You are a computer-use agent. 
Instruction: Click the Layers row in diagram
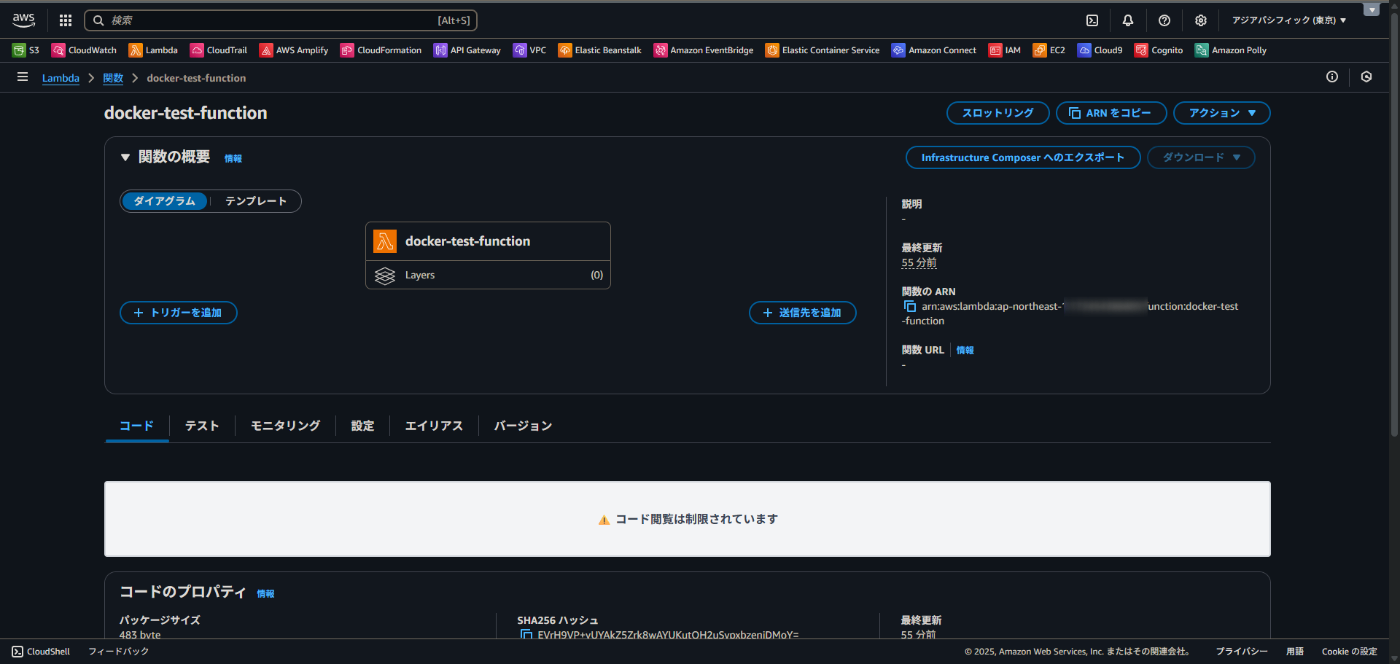pos(488,275)
